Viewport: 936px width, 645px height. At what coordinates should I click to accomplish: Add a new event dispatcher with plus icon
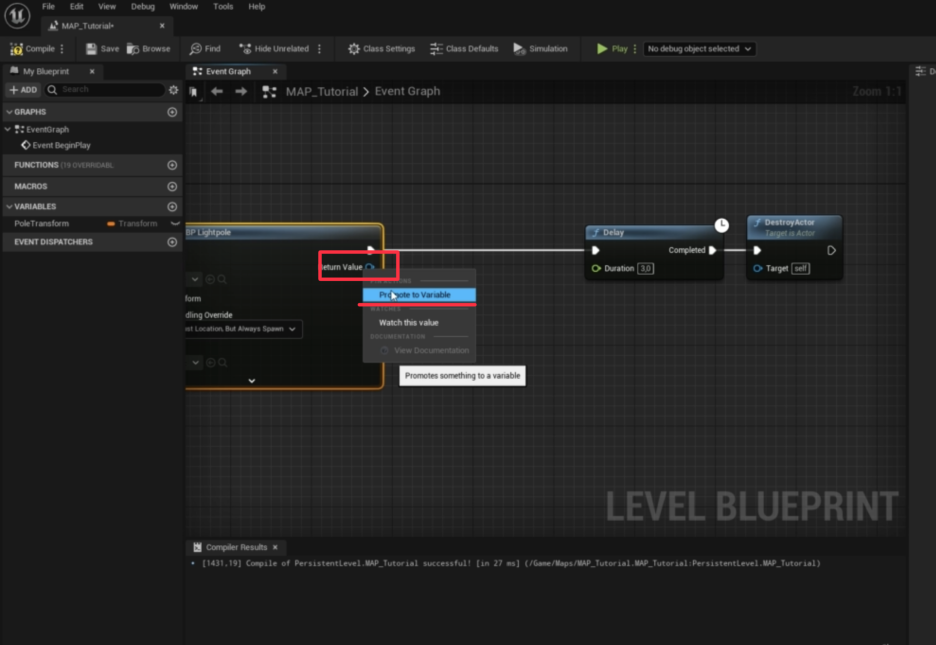click(172, 242)
